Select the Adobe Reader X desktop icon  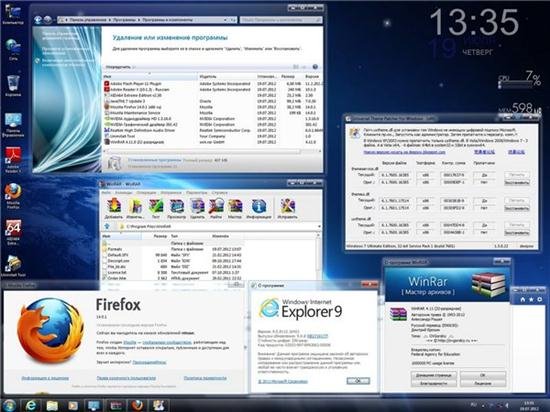coord(13,160)
